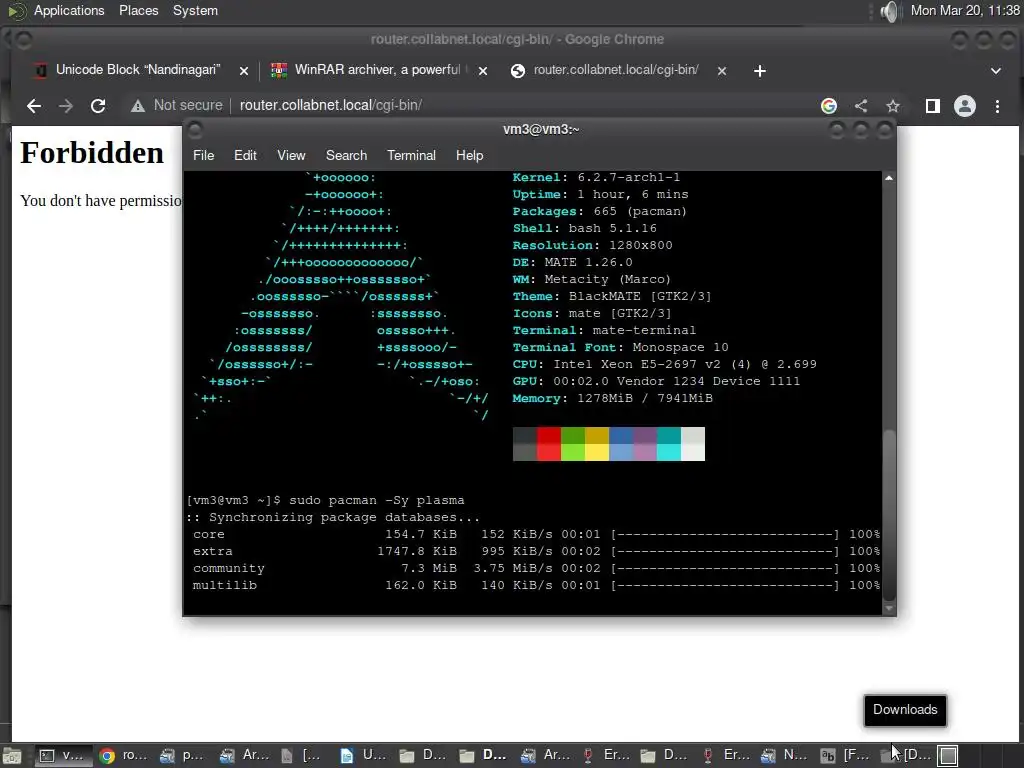Open Chrome's three-dot menu
1024x768 pixels.
pos(997,106)
